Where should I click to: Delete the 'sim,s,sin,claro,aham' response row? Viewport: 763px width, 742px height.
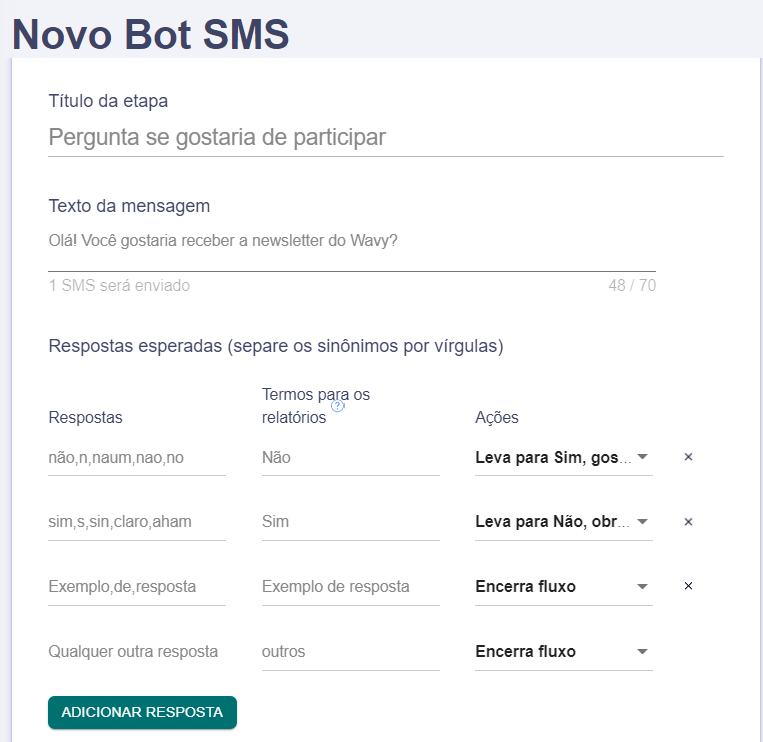[x=688, y=522]
